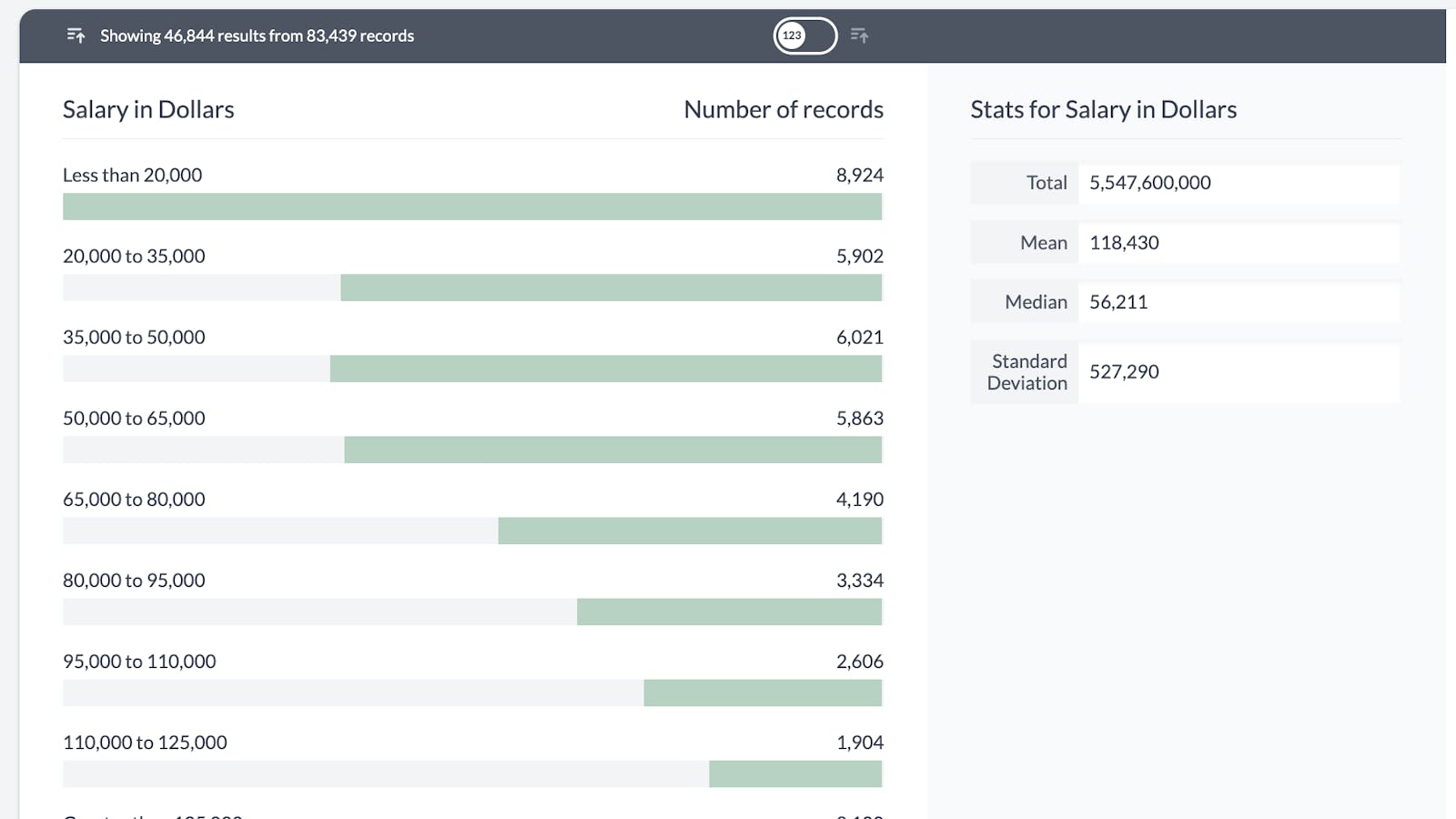
Task: Click the 'Showing 46,844 results' header text
Action: 257,35
